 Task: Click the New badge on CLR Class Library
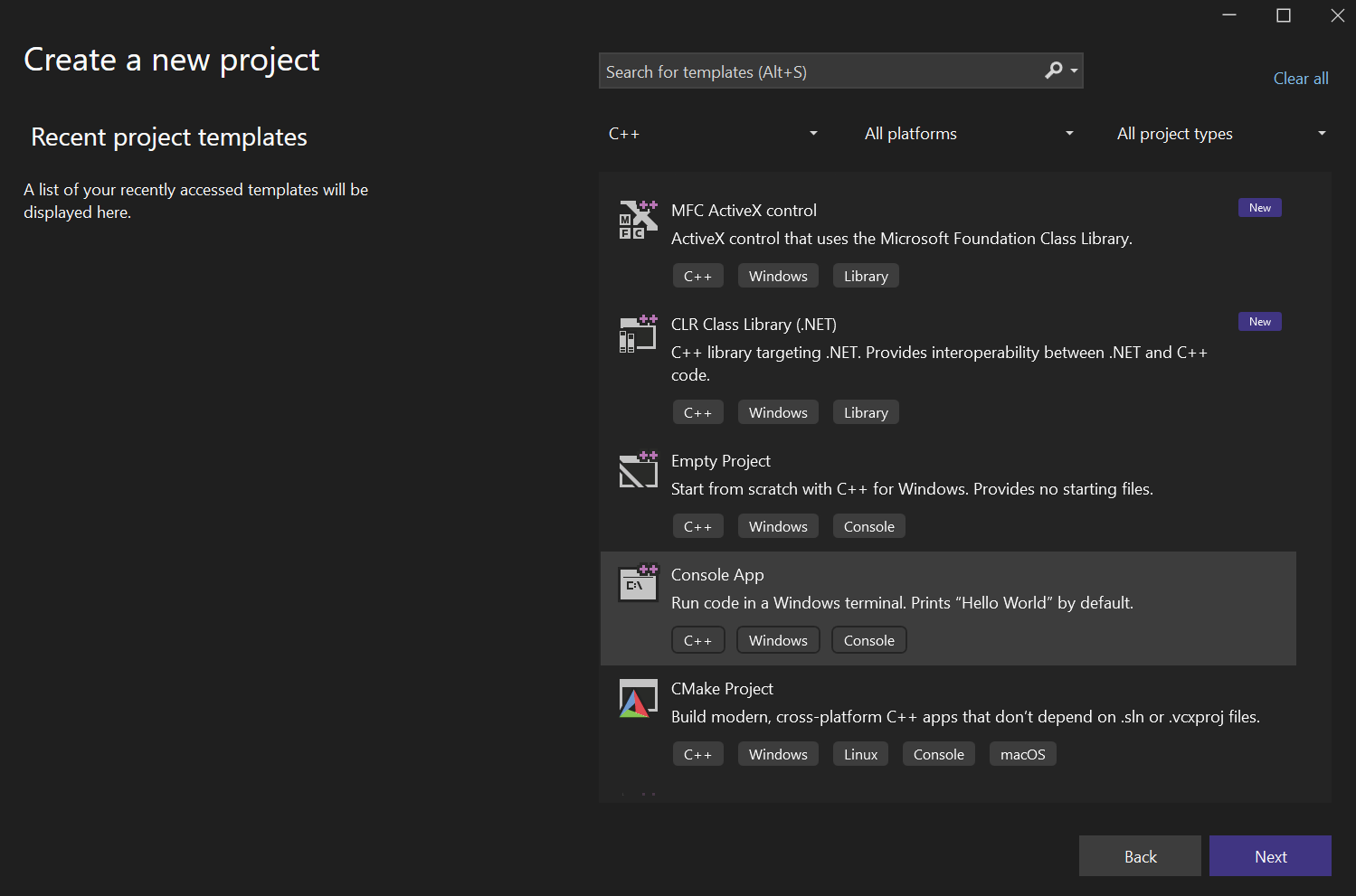(x=1259, y=322)
